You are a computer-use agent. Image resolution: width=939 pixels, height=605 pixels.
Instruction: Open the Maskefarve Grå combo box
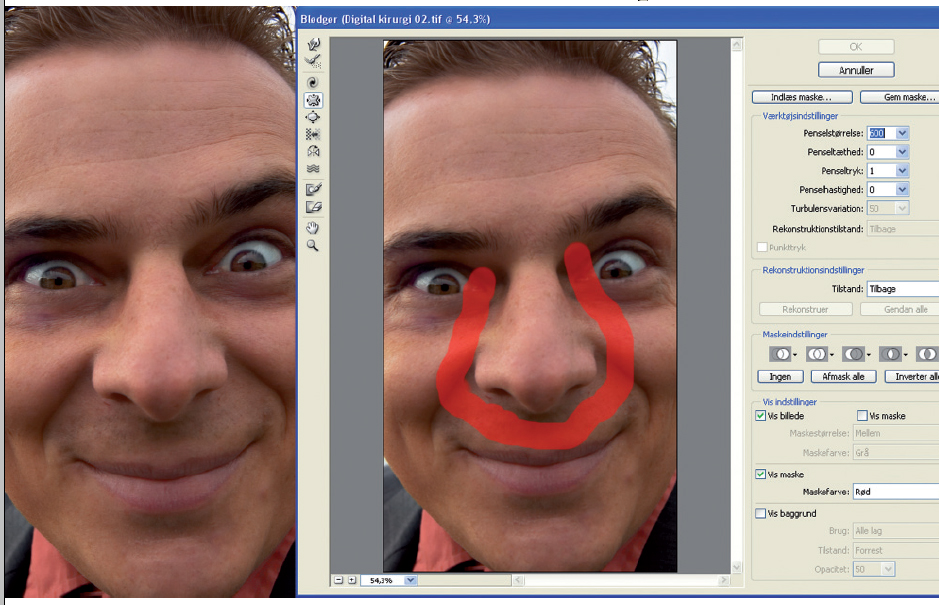(896, 453)
